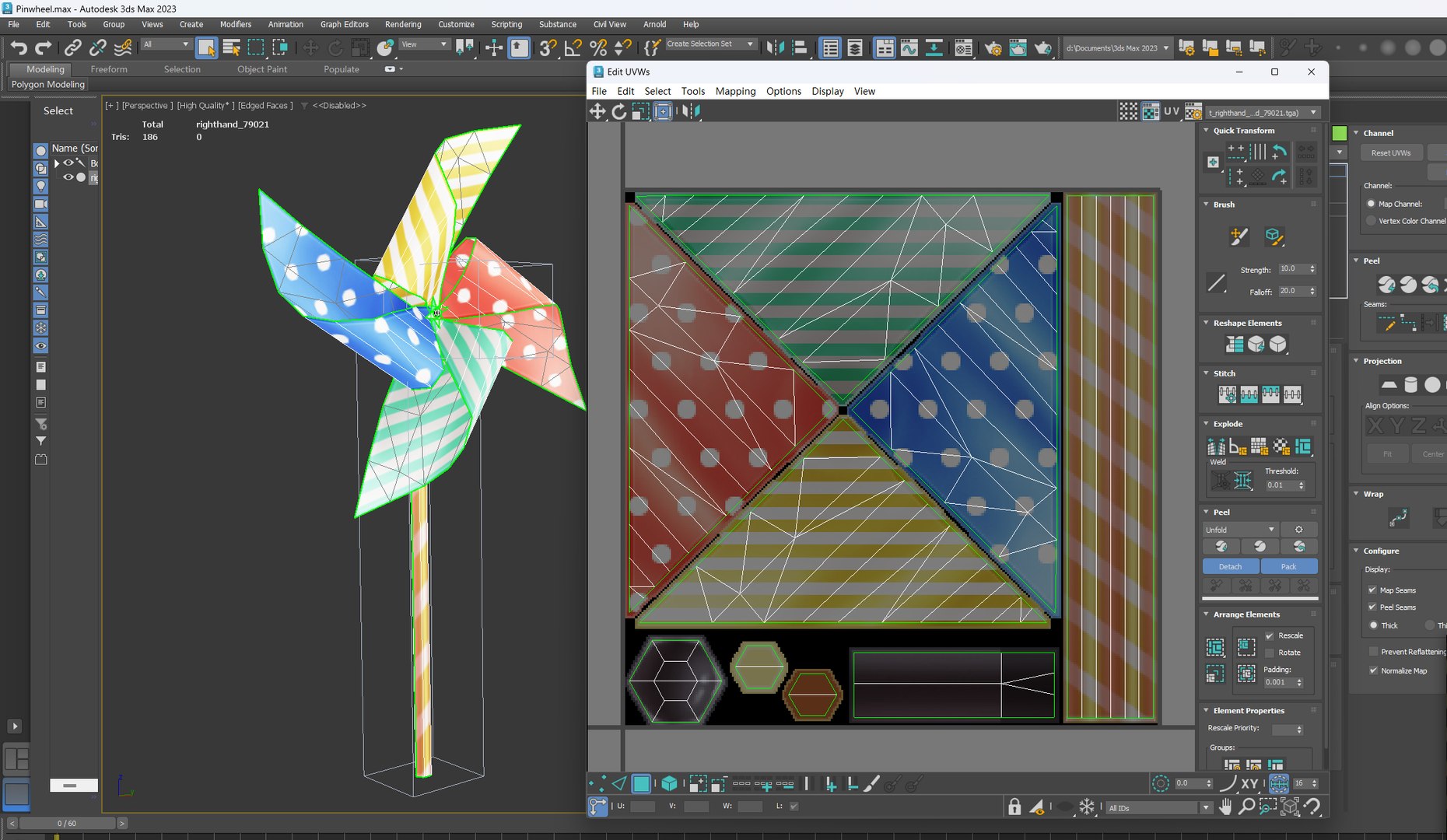Select the Select and Link tool
Screen dimensions: 1447x840
pyautogui.click(x=72, y=48)
